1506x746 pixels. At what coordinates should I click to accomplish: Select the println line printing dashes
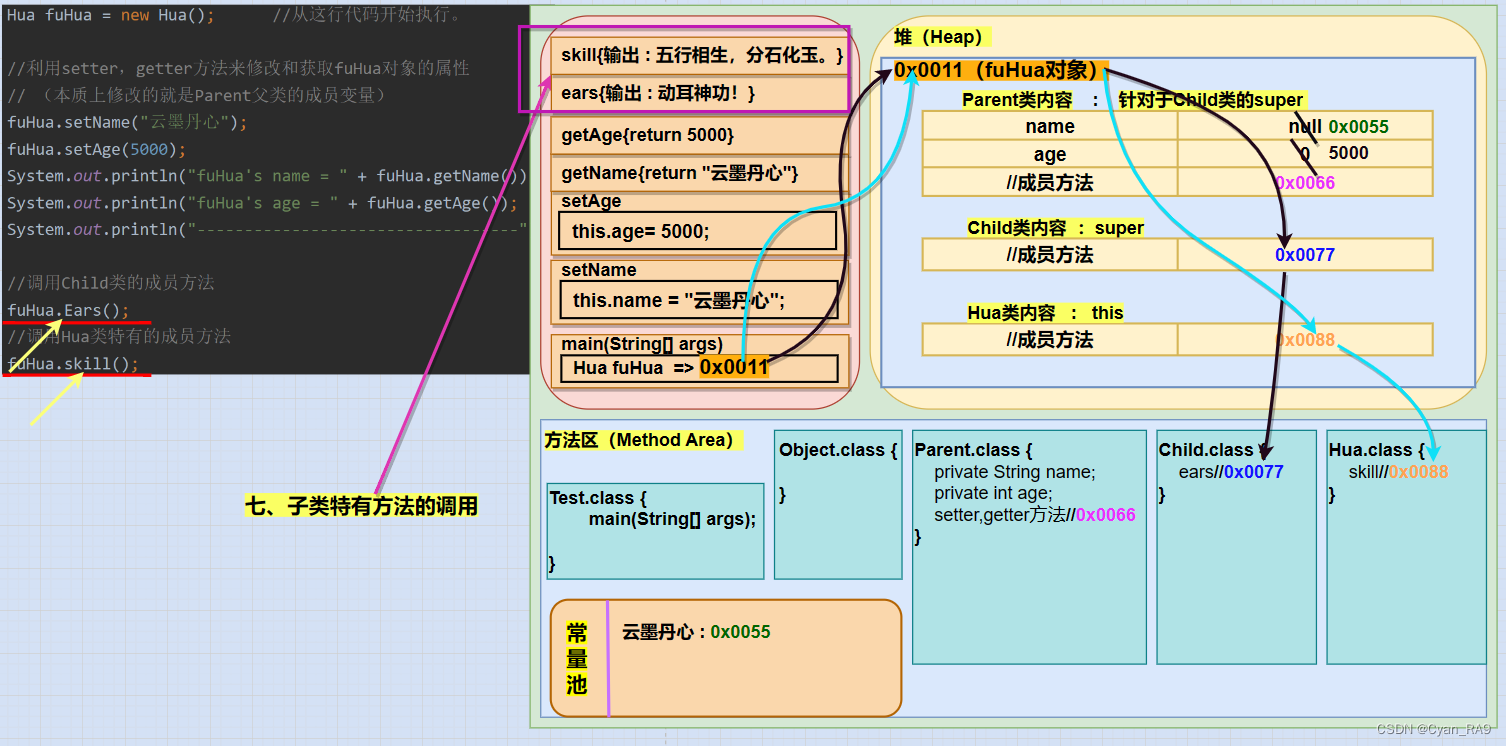(x=266, y=230)
